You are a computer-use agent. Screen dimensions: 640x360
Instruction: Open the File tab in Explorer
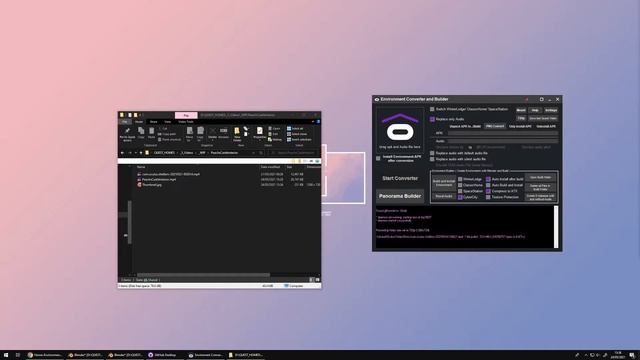point(124,122)
